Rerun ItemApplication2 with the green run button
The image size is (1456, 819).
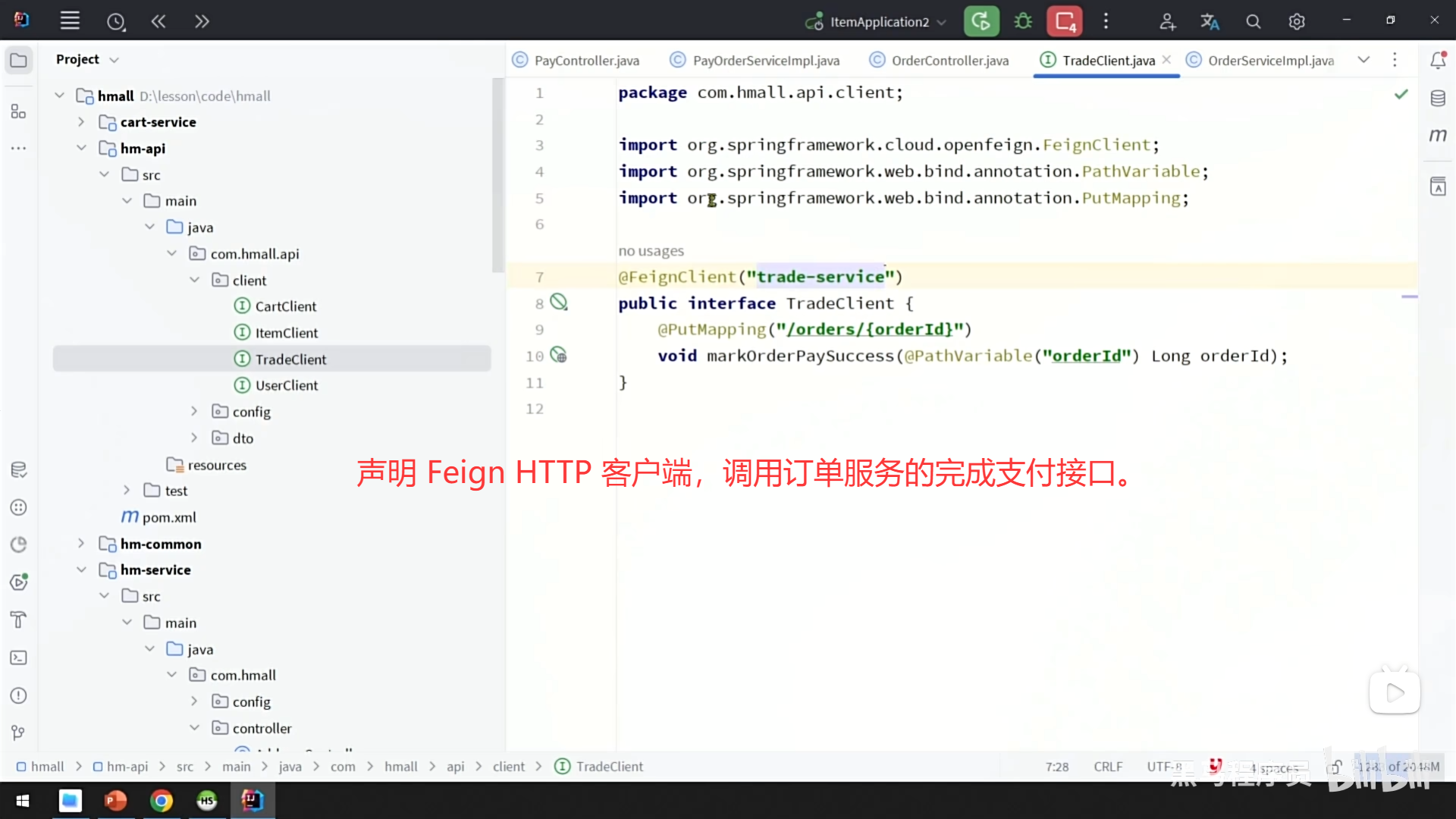click(981, 21)
